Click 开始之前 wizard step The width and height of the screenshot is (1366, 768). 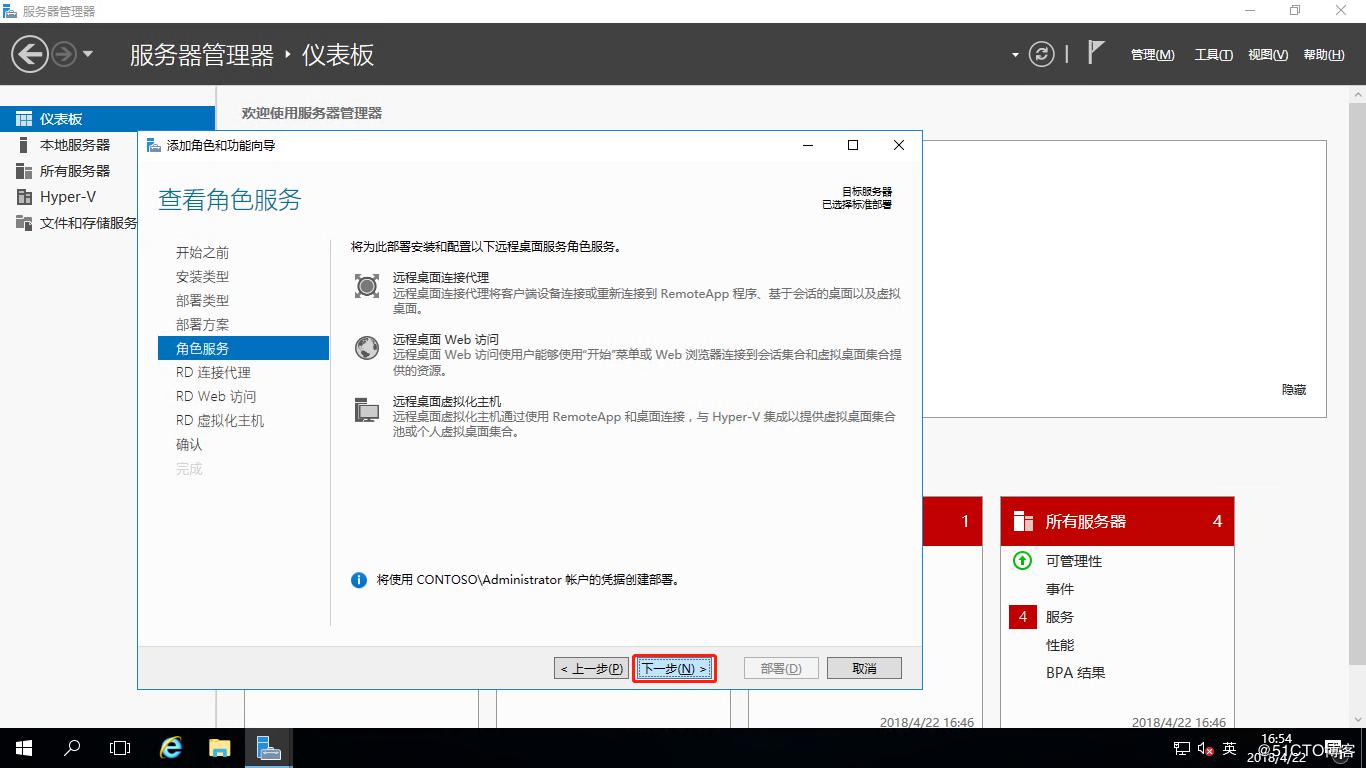tap(202, 253)
